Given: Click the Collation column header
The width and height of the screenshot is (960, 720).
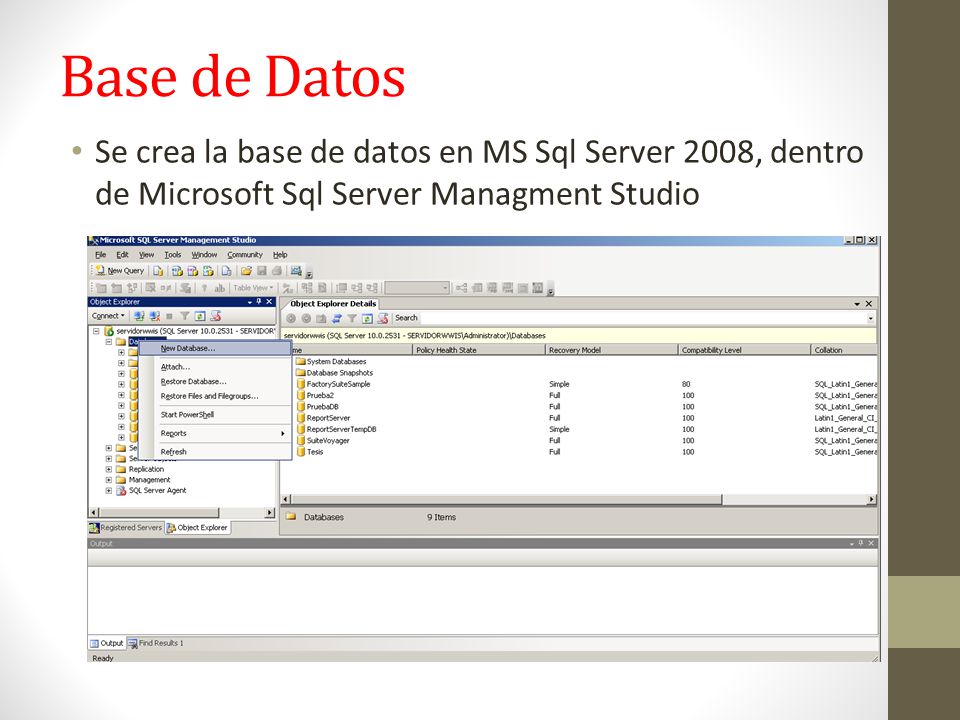Looking at the screenshot, I should tap(844, 350).
